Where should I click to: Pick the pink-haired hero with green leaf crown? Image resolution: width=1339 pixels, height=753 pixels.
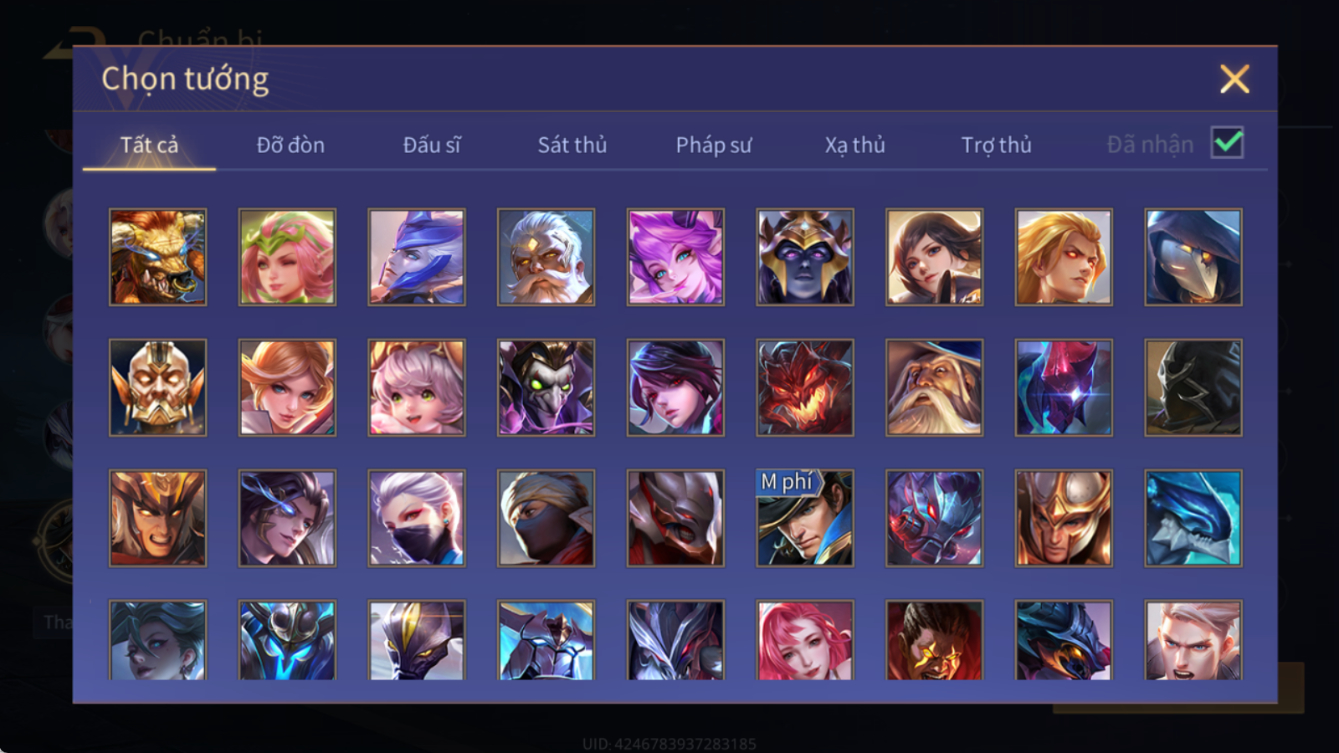coord(287,257)
